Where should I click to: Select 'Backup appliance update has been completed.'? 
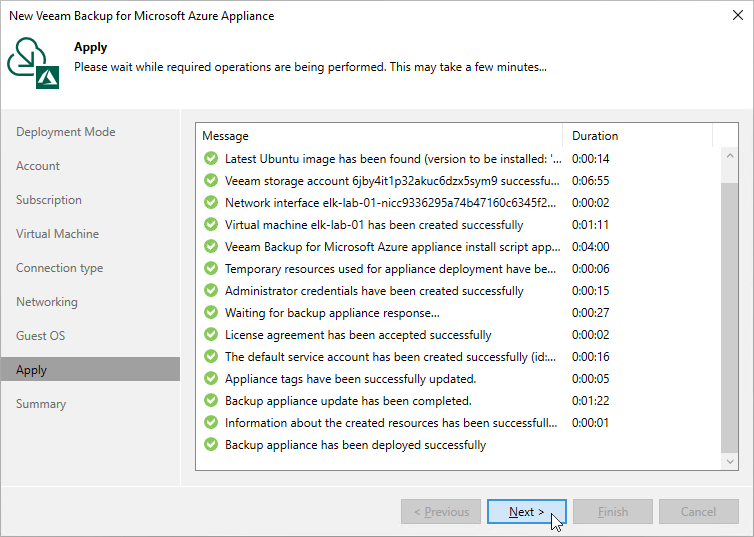pyautogui.click(x=348, y=401)
